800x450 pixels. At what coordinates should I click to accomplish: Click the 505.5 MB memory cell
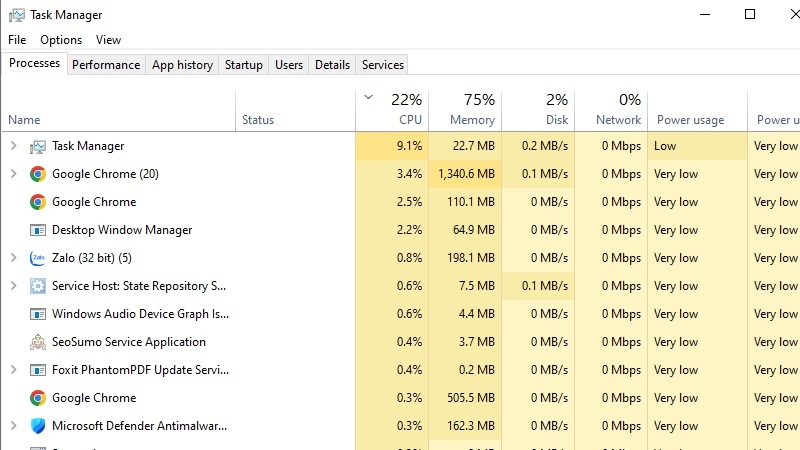tap(465, 398)
